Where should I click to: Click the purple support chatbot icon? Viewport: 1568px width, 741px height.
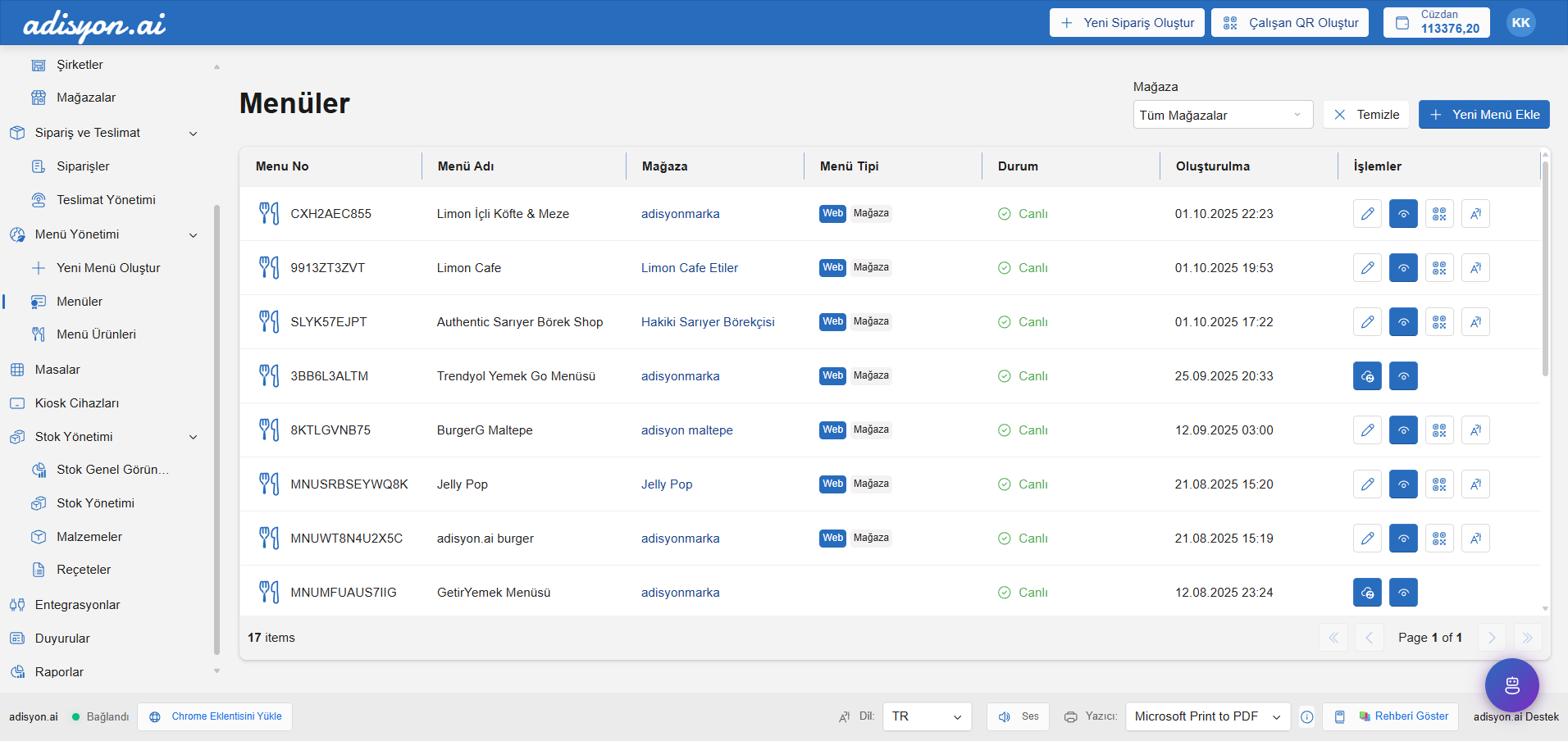point(1511,685)
